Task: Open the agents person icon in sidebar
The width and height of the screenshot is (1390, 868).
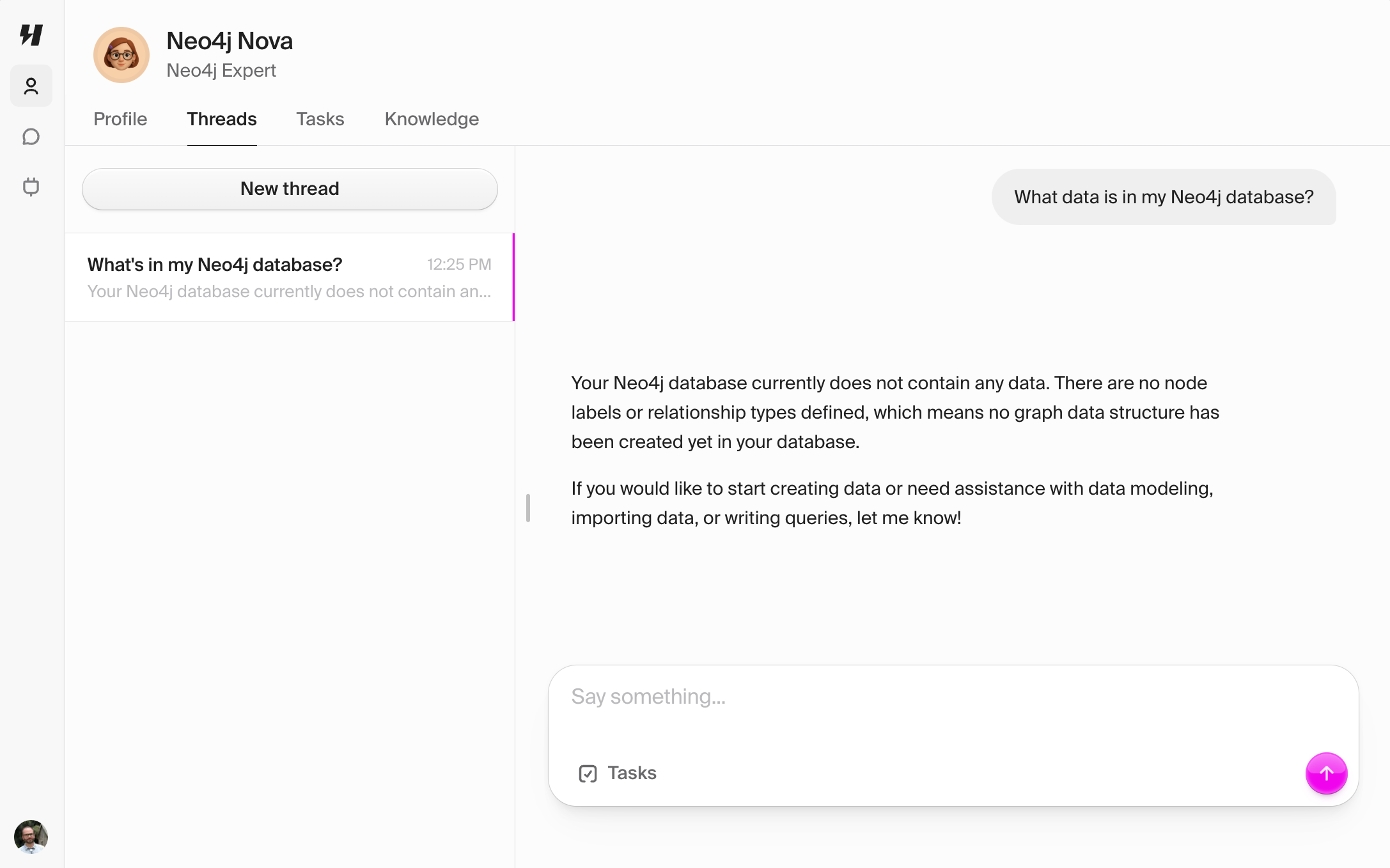Action: point(31,86)
